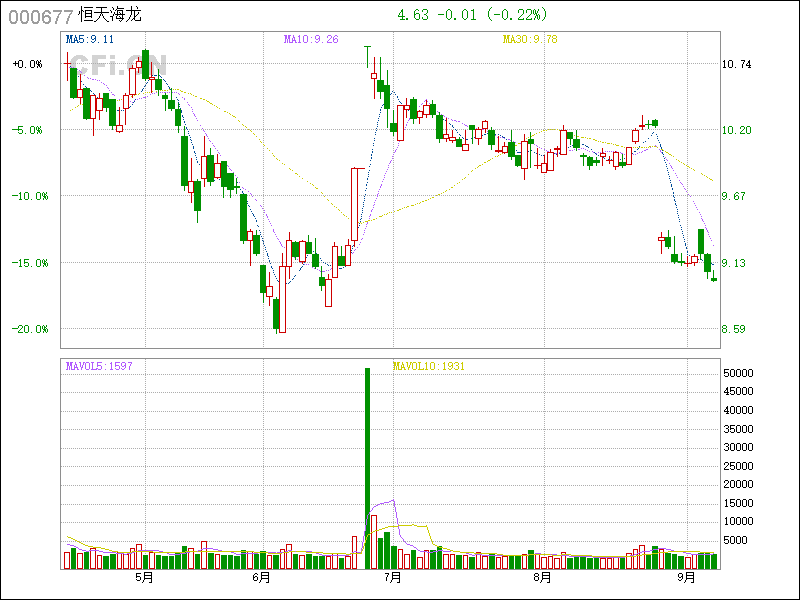The height and width of the screenshot is (600, 800).
Task: Click the 7月 date axis marker
Action: (391, 577)
